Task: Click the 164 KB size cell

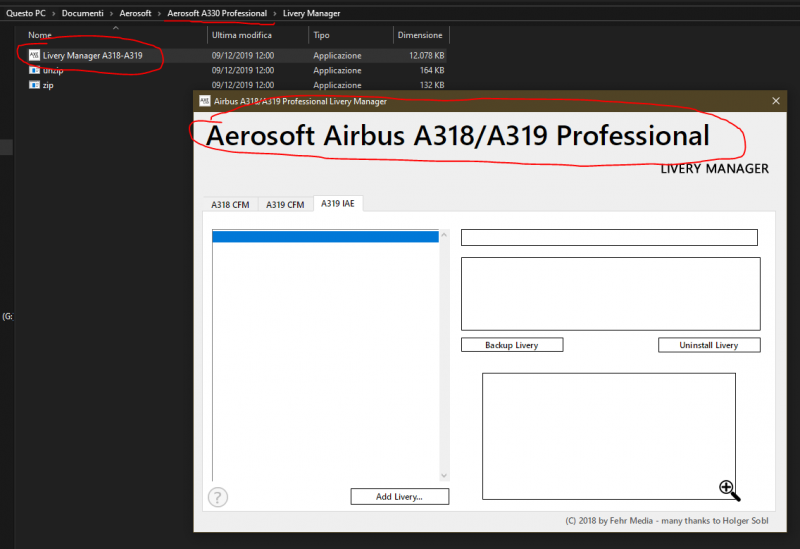Action: (x=432, y=70)
